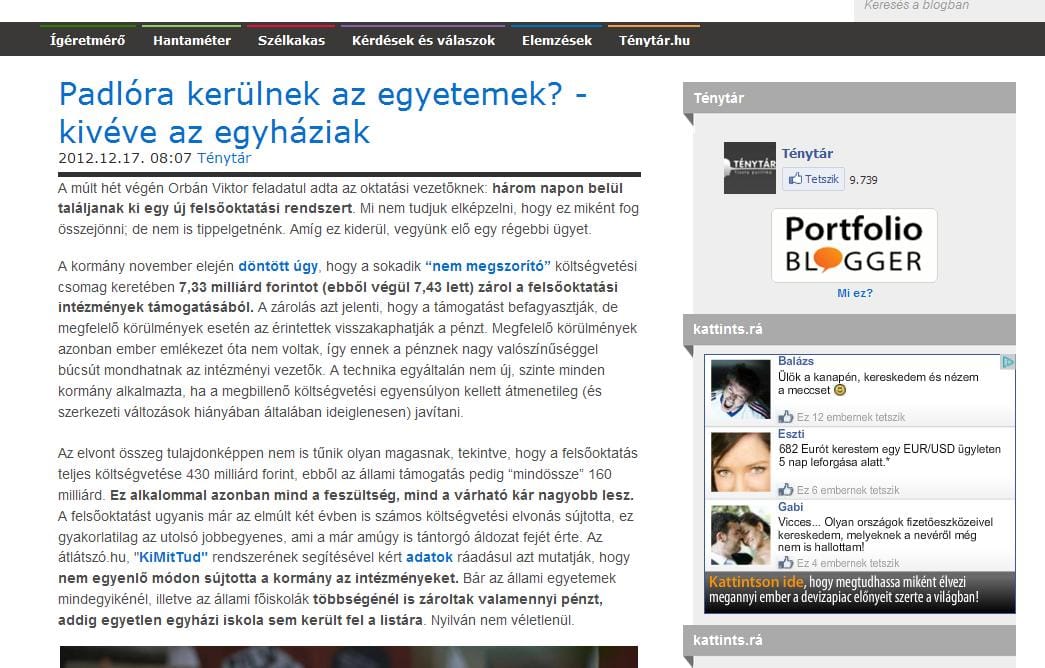1045x668 pixels.
Task: Click the first kattints.rá sidebar header
Action: (x=849, y=329)
